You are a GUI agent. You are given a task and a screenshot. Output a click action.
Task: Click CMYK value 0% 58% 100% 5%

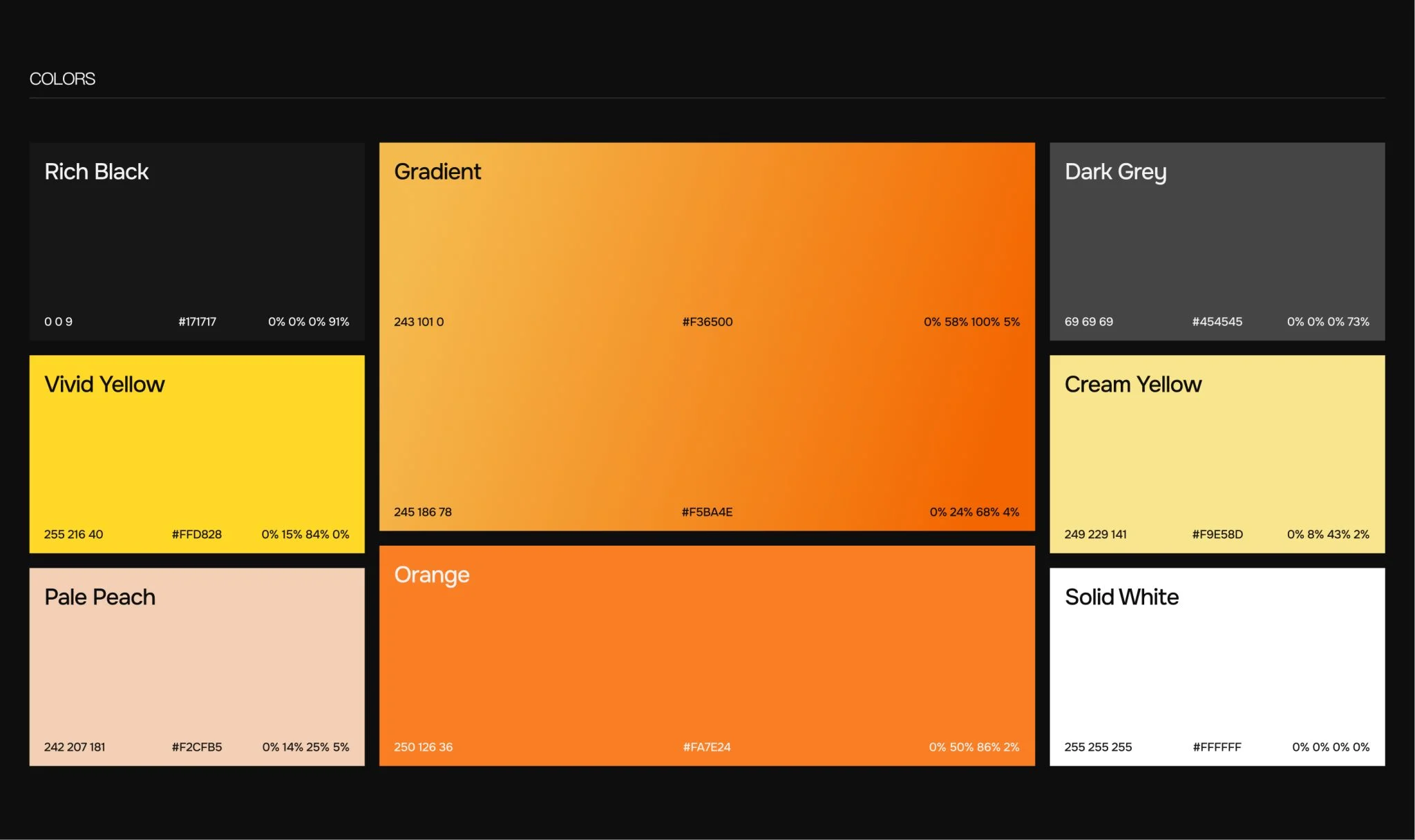pyautogui.click(x=971, y=321)
